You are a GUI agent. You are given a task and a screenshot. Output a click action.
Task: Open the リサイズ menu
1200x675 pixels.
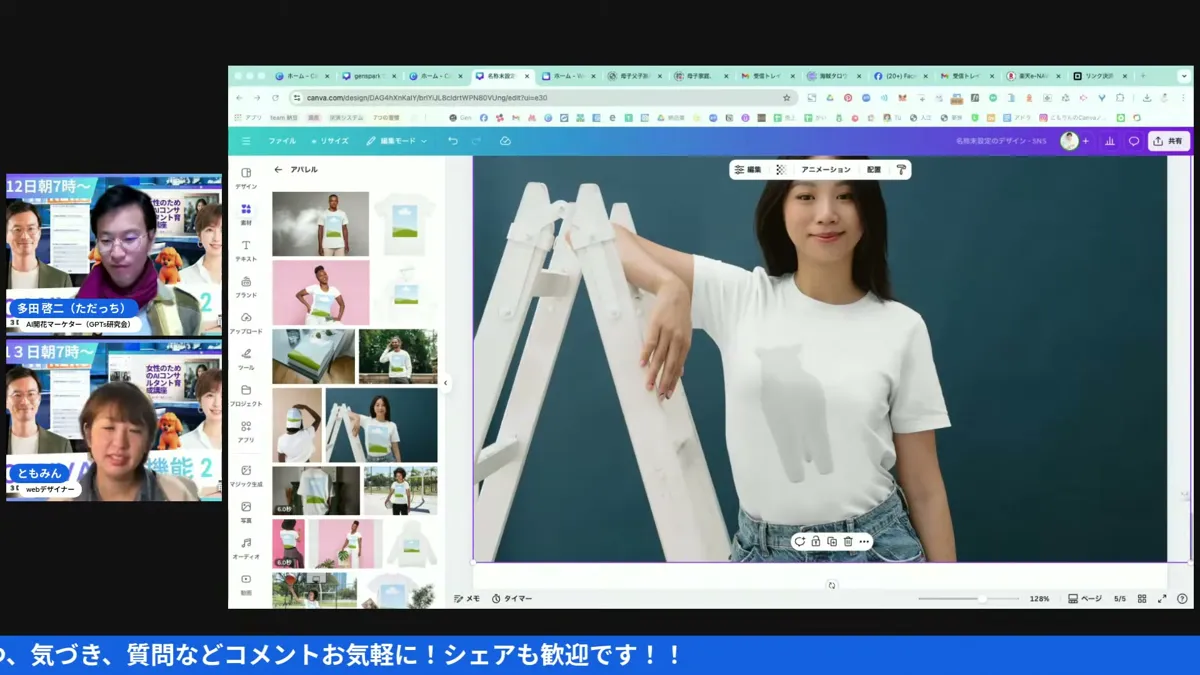(x=330, y=141)
